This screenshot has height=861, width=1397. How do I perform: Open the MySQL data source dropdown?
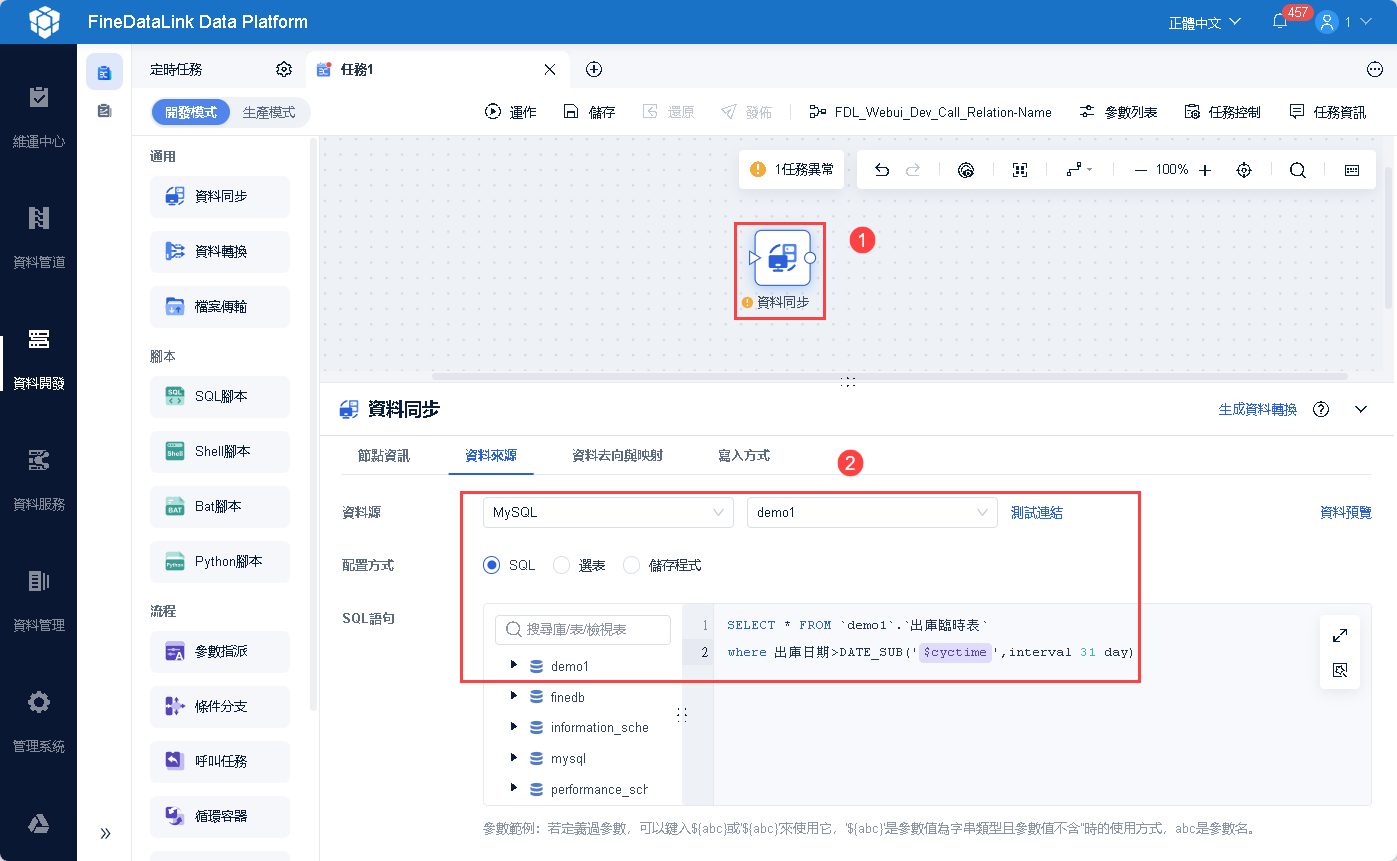pyautogui.click(x=608, y=512)
